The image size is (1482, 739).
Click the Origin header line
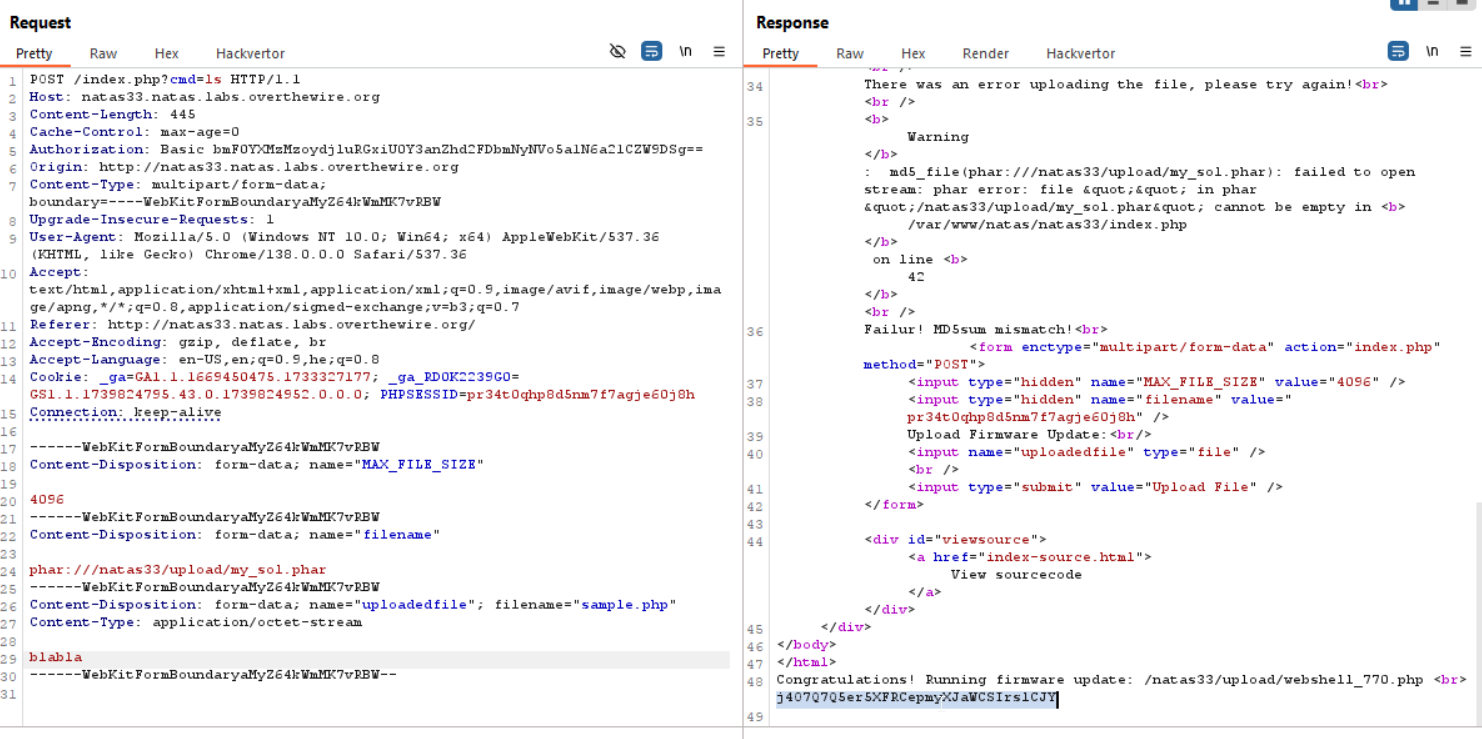pyautogui.click(x=244, y=167)
